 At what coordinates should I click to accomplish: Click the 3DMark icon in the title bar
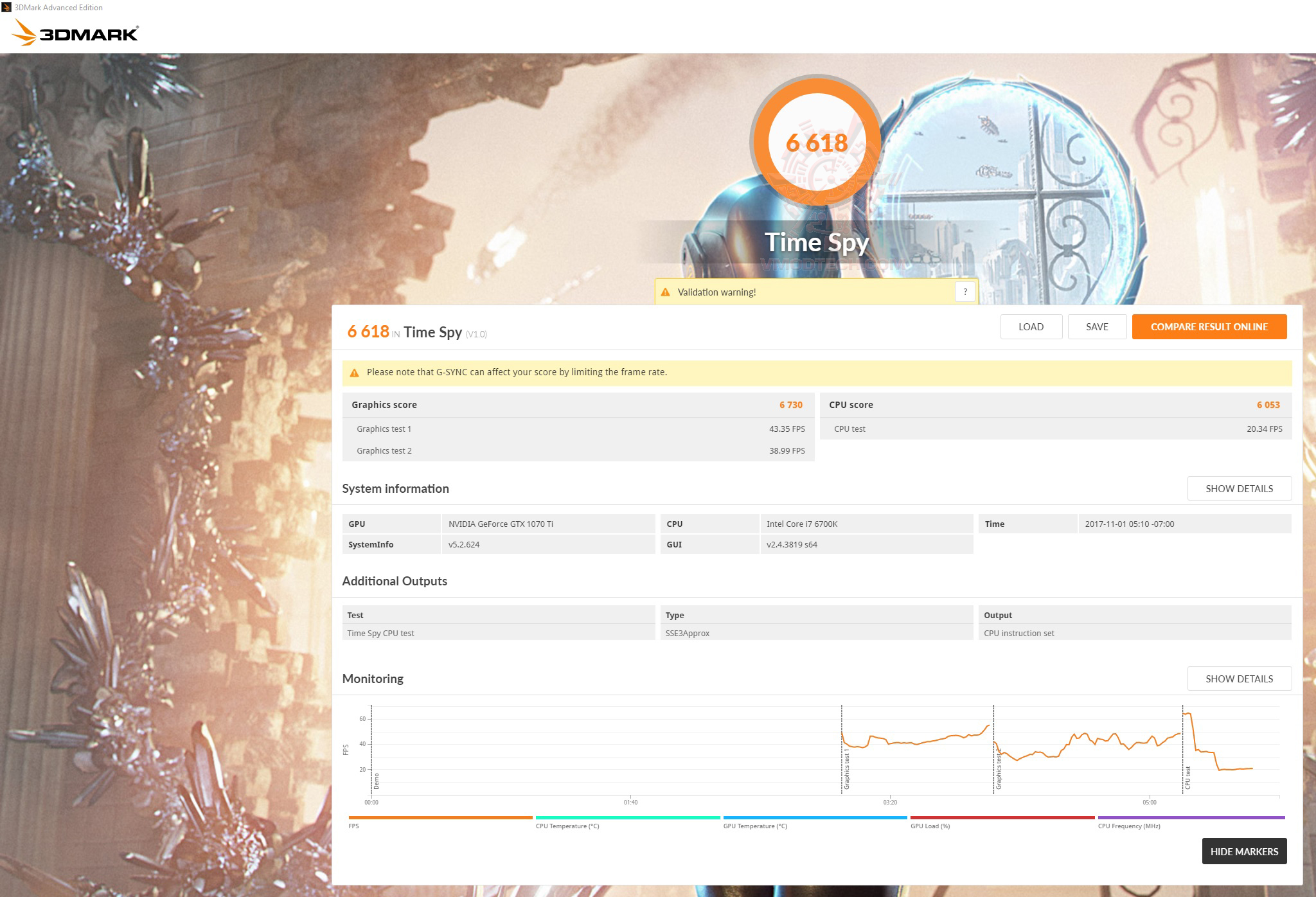[x=7, y=7]
